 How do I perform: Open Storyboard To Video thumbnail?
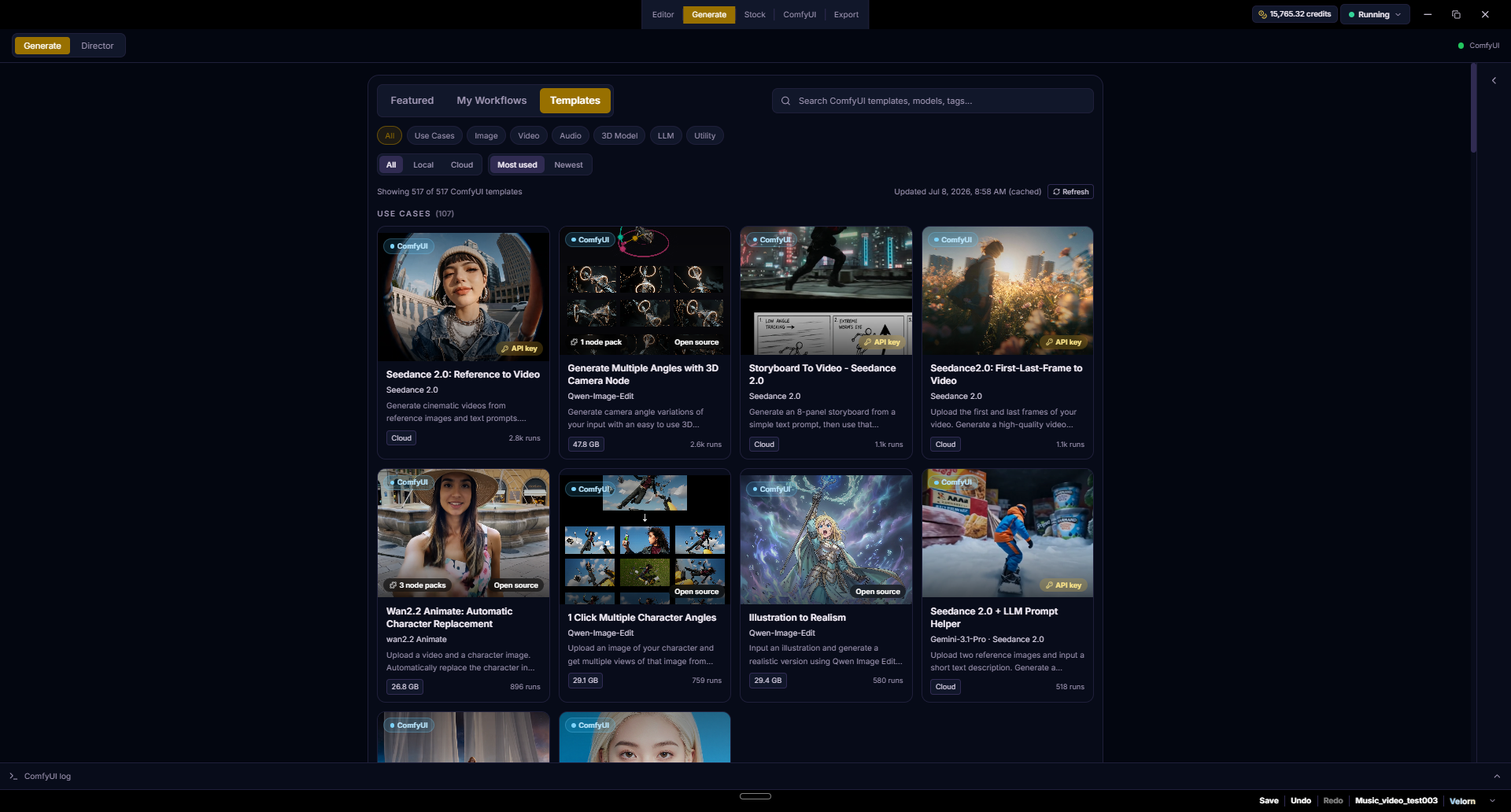826,291
